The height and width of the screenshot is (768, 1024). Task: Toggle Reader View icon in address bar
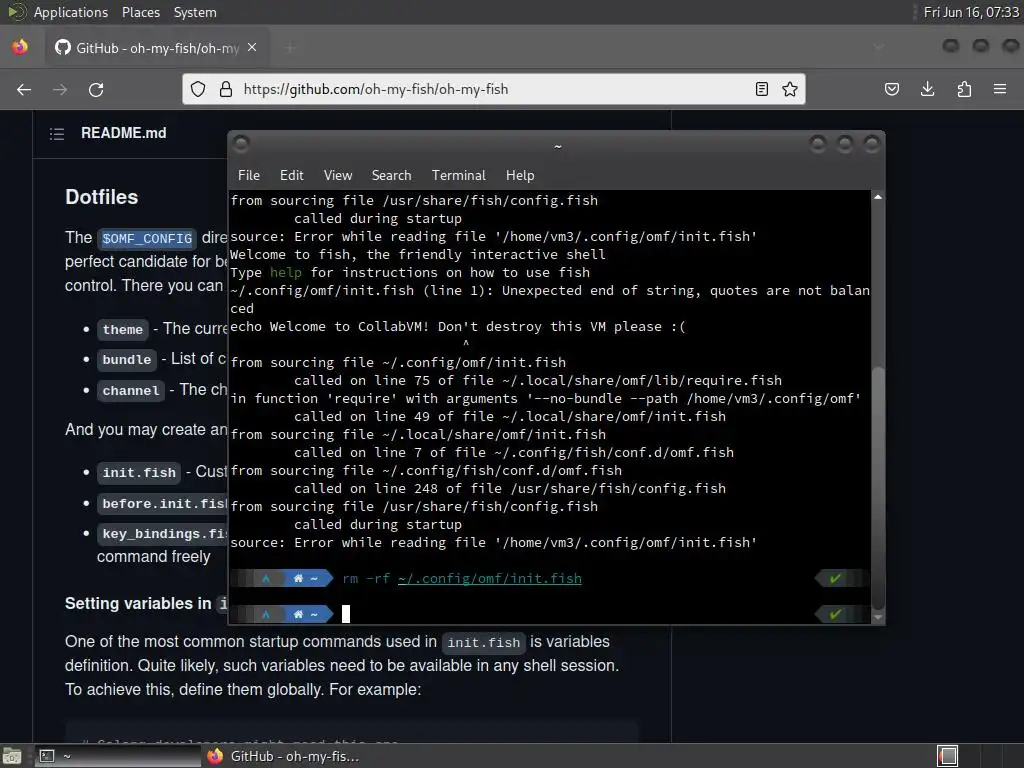coord(761,89)
